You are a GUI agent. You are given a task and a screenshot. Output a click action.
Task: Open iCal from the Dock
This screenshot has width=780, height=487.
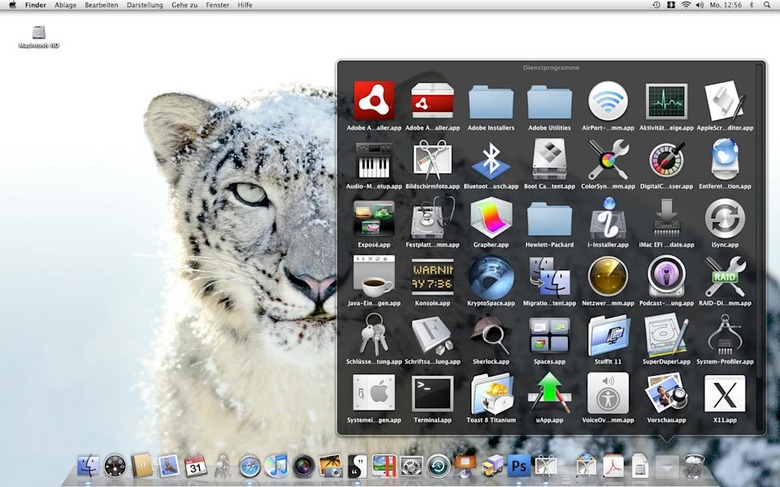(195, 466)
